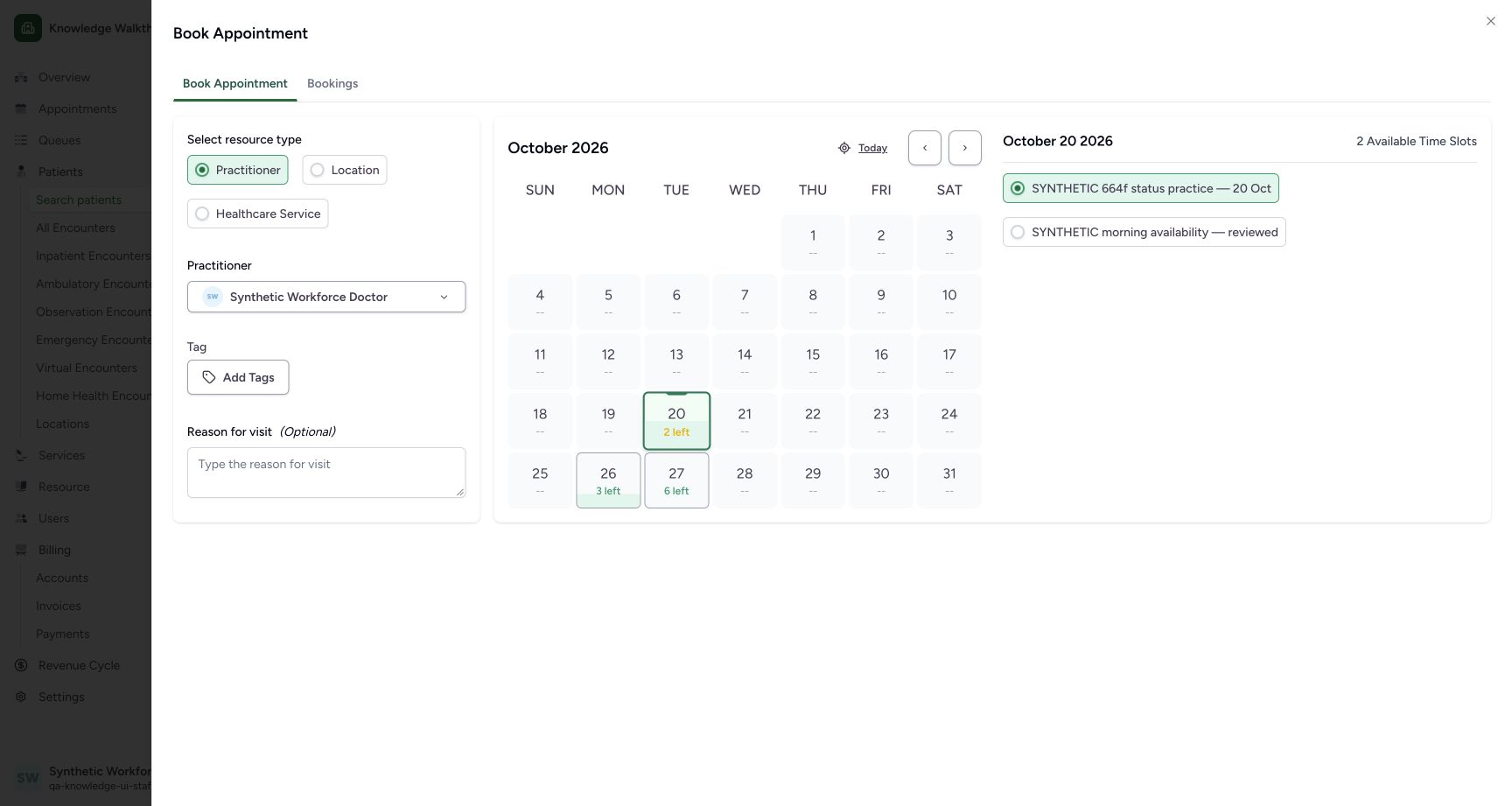Open All Encounters in sidebar
The width and height of the screenshot is (1512, 806).
coord(75,228)
